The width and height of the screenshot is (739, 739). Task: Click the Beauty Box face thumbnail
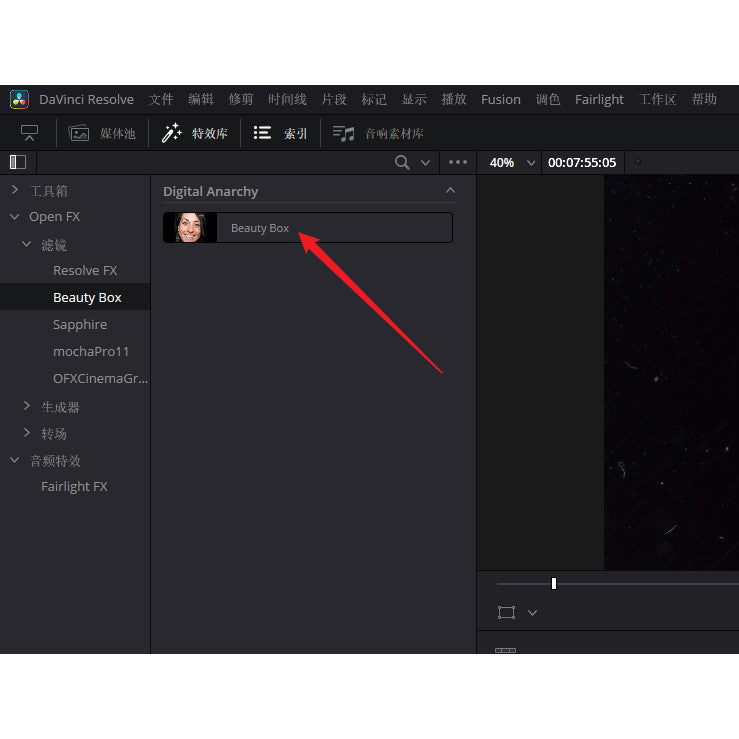point(190,228)
